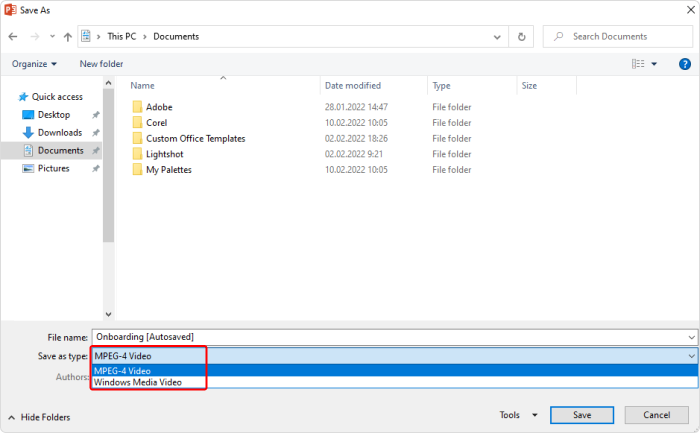Click the File name input field
The width and height of the screenshot is (700, 433).
(x=389, y=337)
